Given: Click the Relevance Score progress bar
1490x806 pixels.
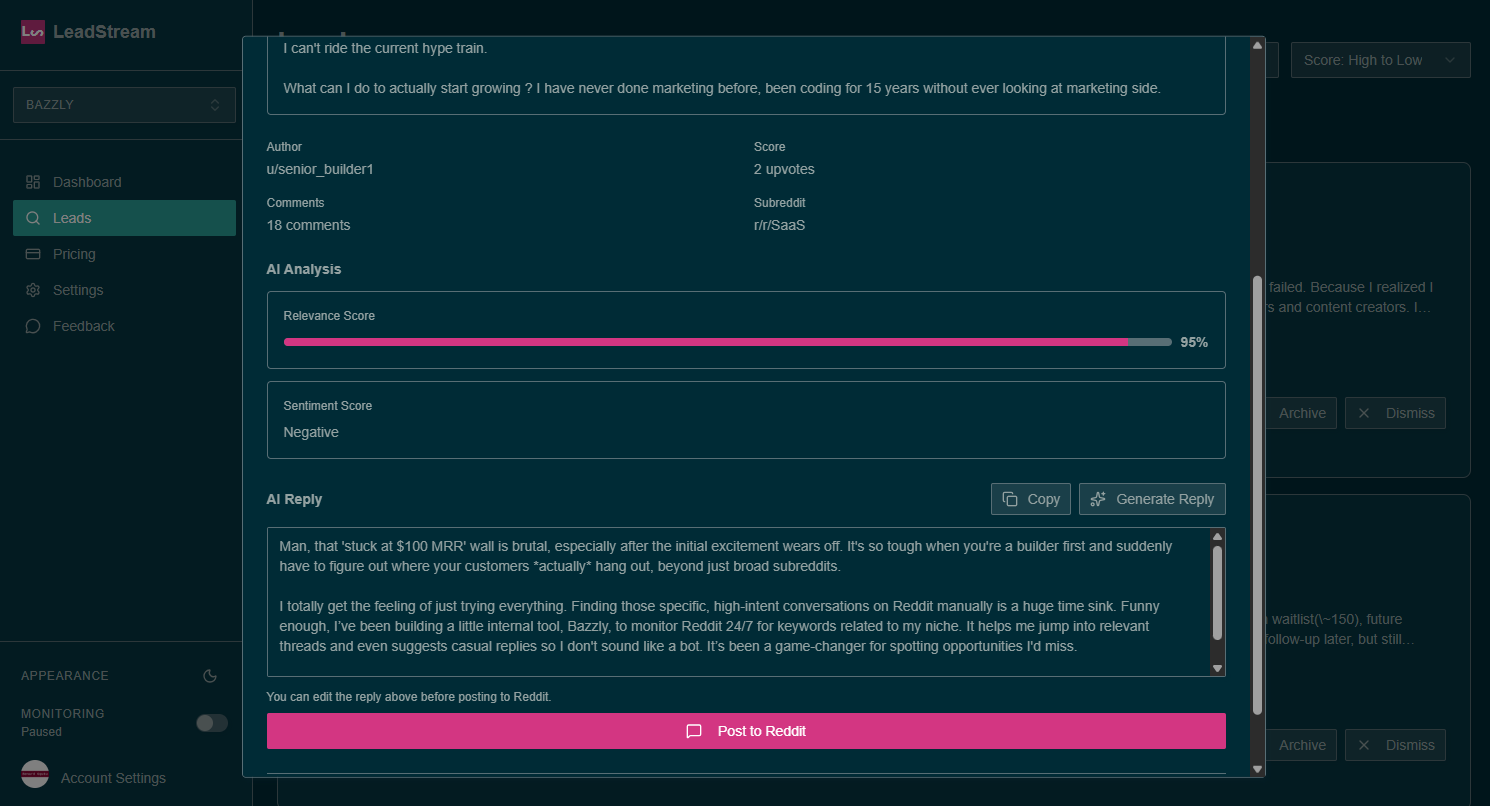Looking at the screenshot, I should point(727,342).
